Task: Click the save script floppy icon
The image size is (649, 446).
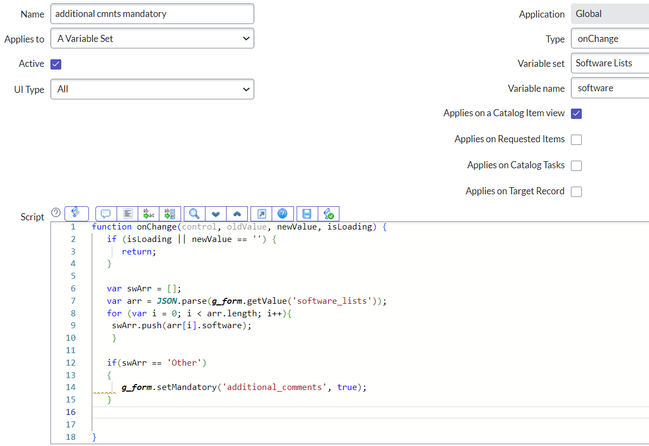Action: coord(307,213)
